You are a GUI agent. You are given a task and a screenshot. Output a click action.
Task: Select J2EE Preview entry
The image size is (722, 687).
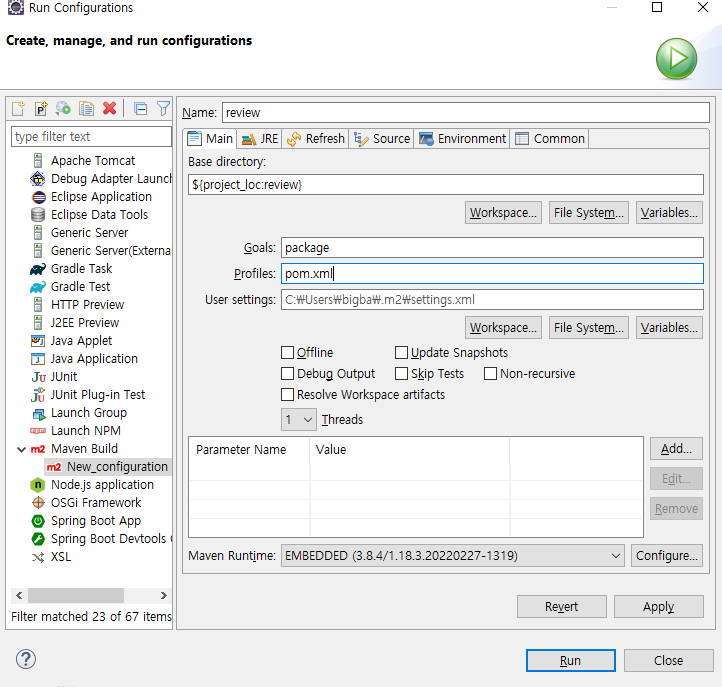76,323
